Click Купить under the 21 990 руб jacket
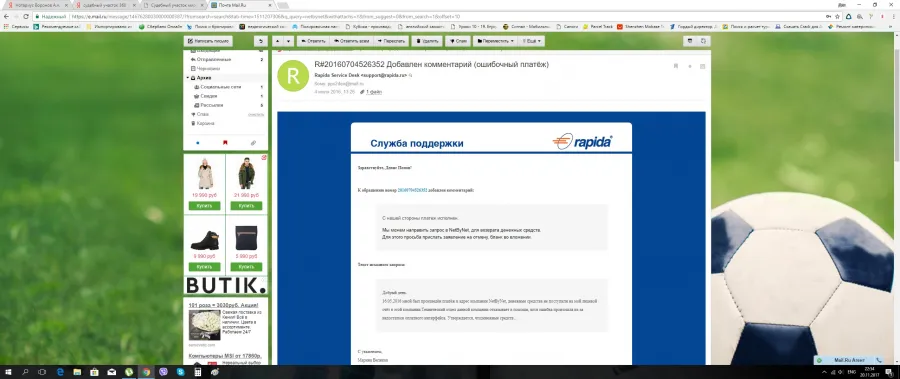Image resolution: width=900 pixels, height=379 pixels. [246, 206]
